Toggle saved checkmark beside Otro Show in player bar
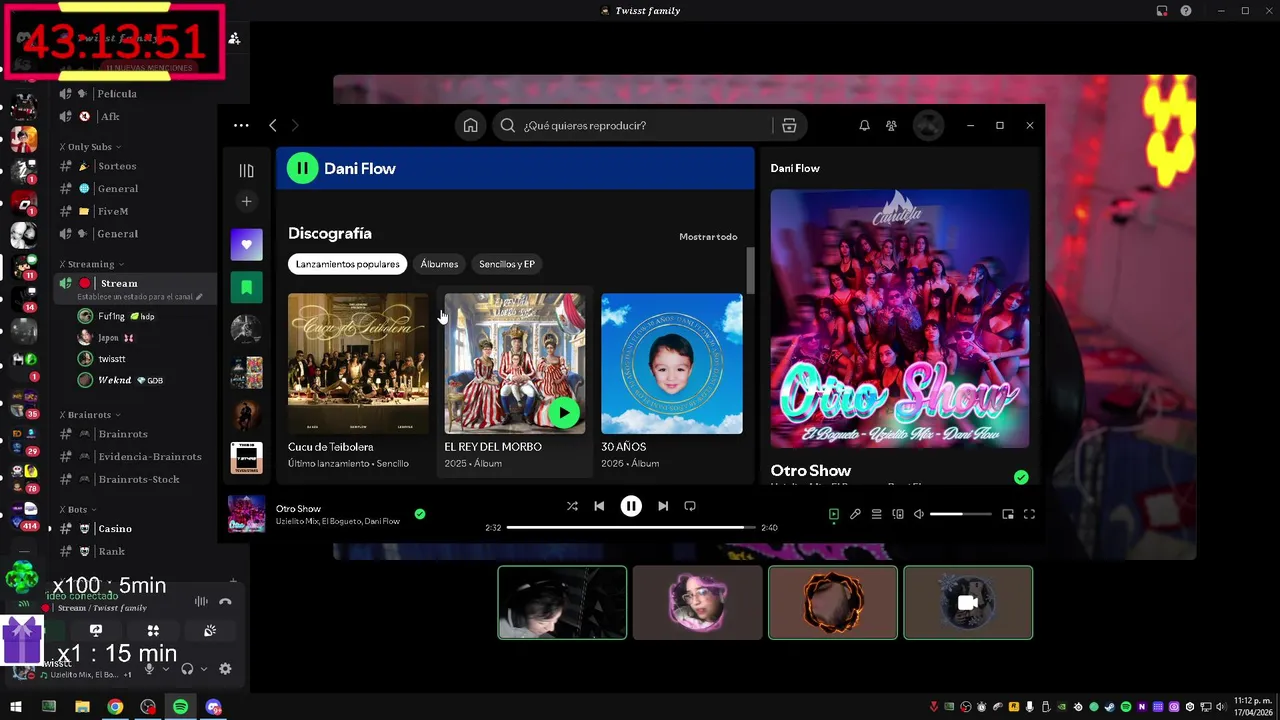The height and width of the screenshot is (720, 1280). point(420,514)
